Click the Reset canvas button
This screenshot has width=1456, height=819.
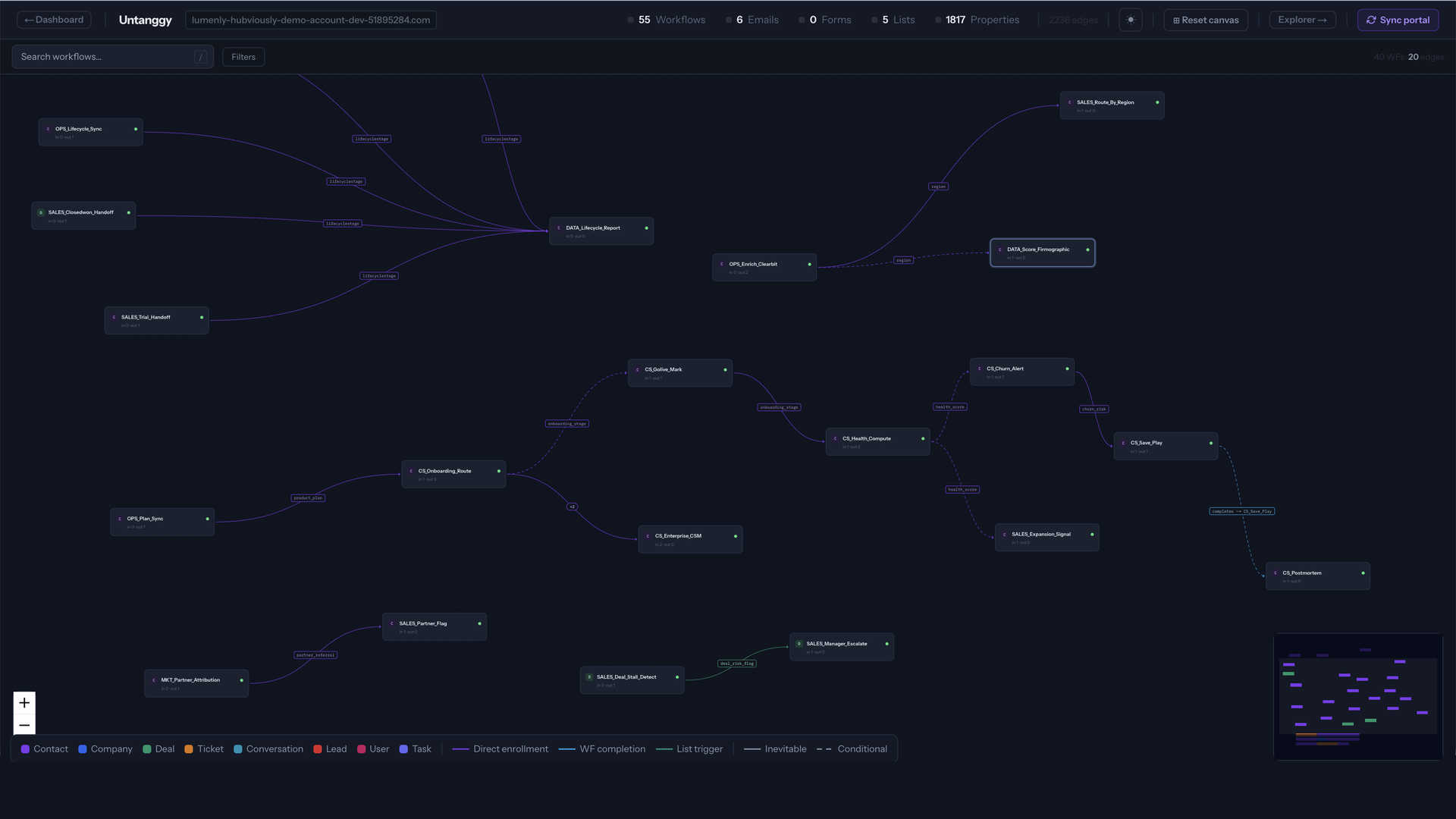(x=1206, y=20)
